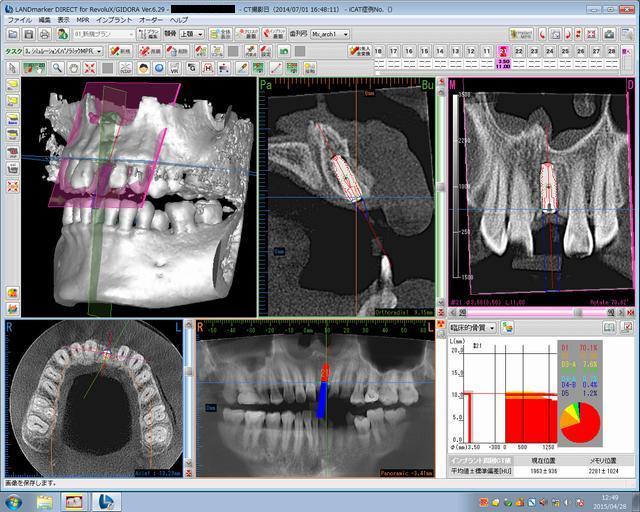Open the MPR menu
Screen dimensions: 640x512
point(83,20)
